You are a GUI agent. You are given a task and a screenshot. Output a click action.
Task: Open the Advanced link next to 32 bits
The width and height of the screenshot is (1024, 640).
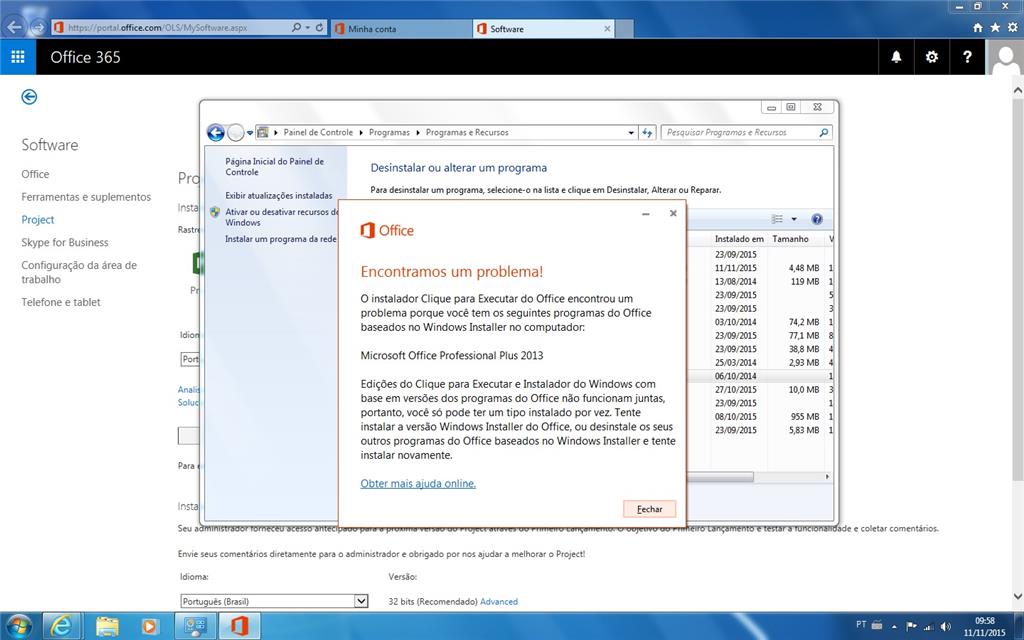tap(499, 601)
